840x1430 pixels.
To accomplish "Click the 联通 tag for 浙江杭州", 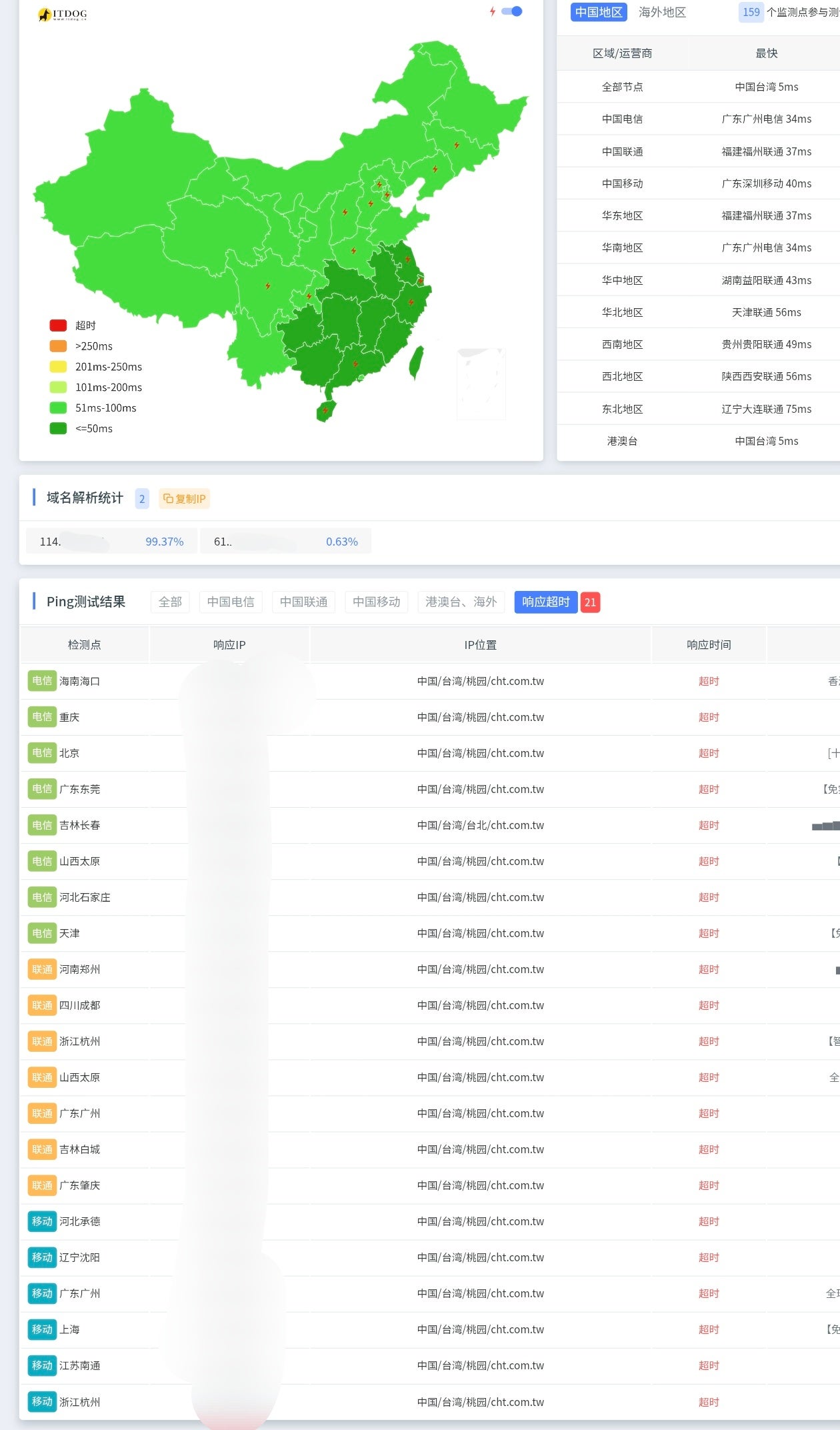I will (42, 1041).
